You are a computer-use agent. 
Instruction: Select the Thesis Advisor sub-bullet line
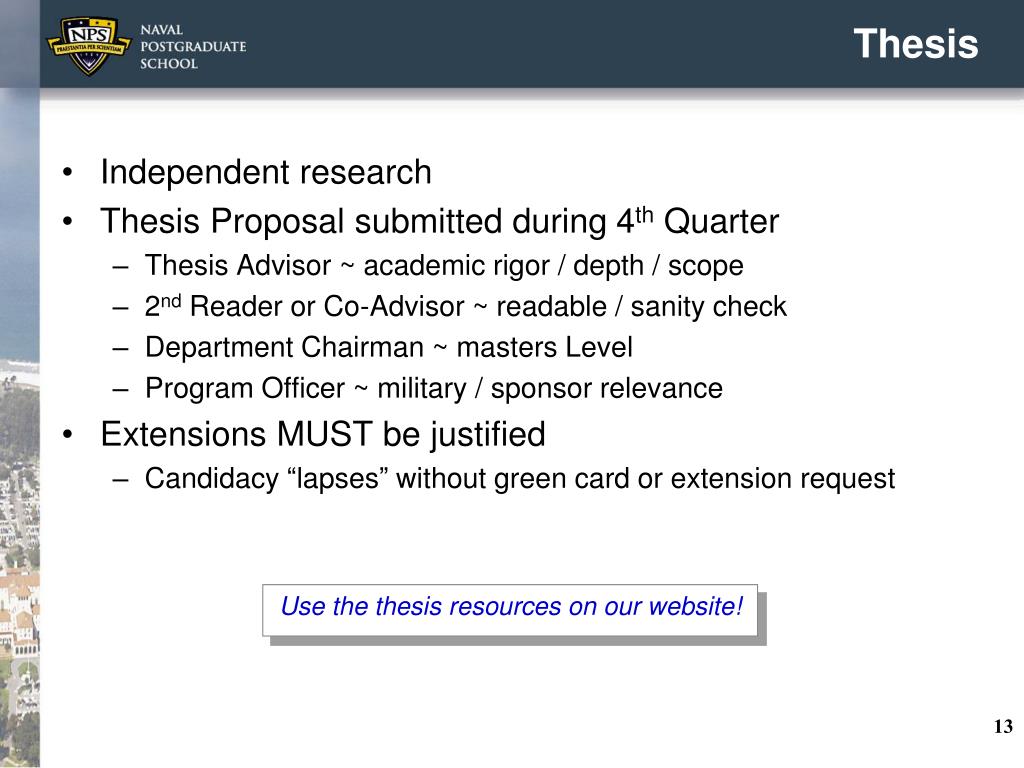[444, 266]
